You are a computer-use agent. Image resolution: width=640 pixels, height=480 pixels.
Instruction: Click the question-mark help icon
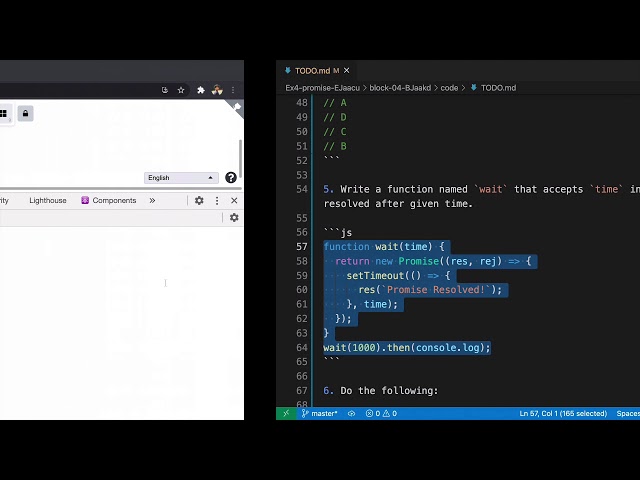click(x=231, y=178)
